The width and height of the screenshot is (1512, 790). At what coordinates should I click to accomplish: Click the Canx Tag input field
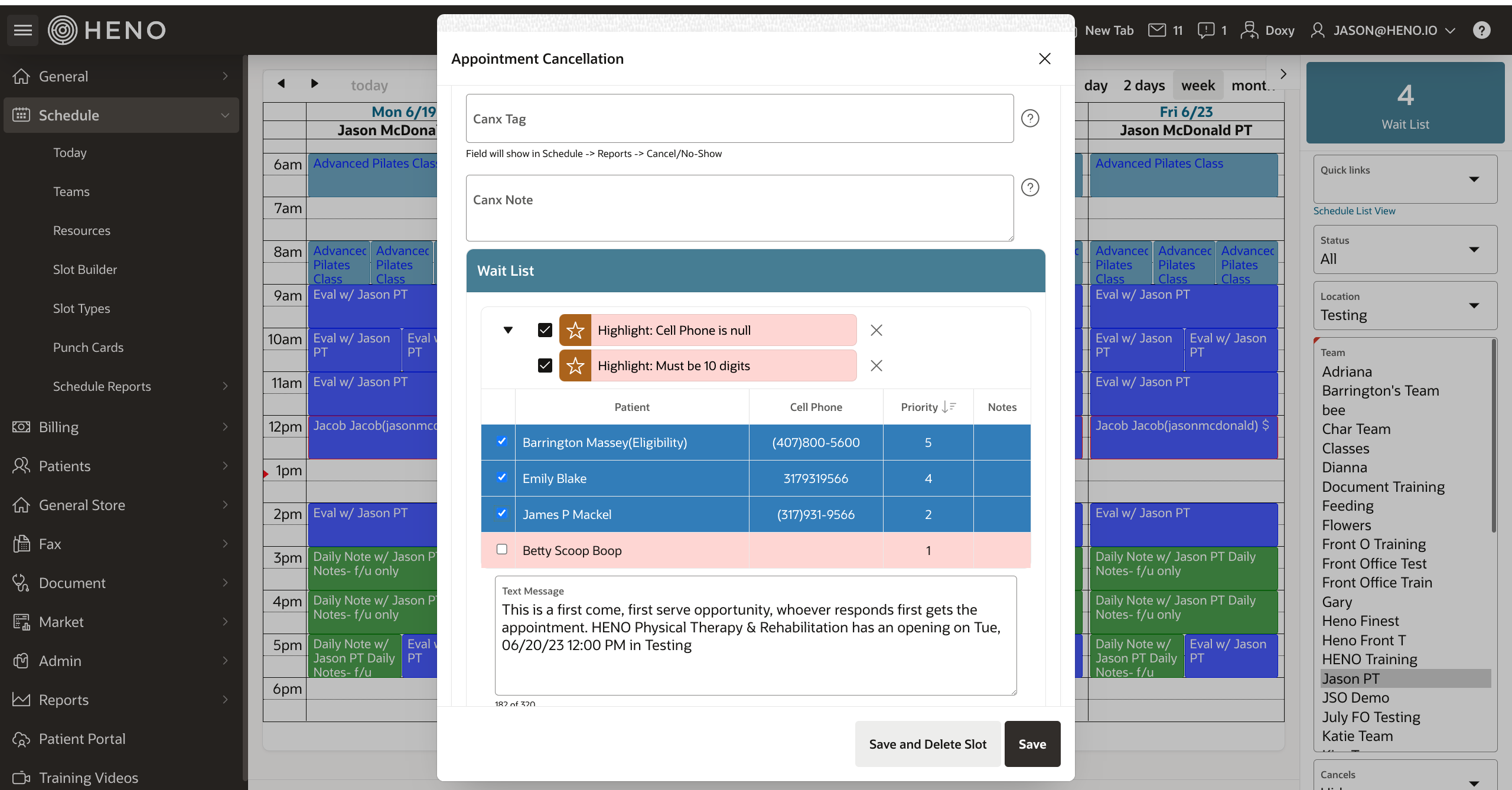739,119
